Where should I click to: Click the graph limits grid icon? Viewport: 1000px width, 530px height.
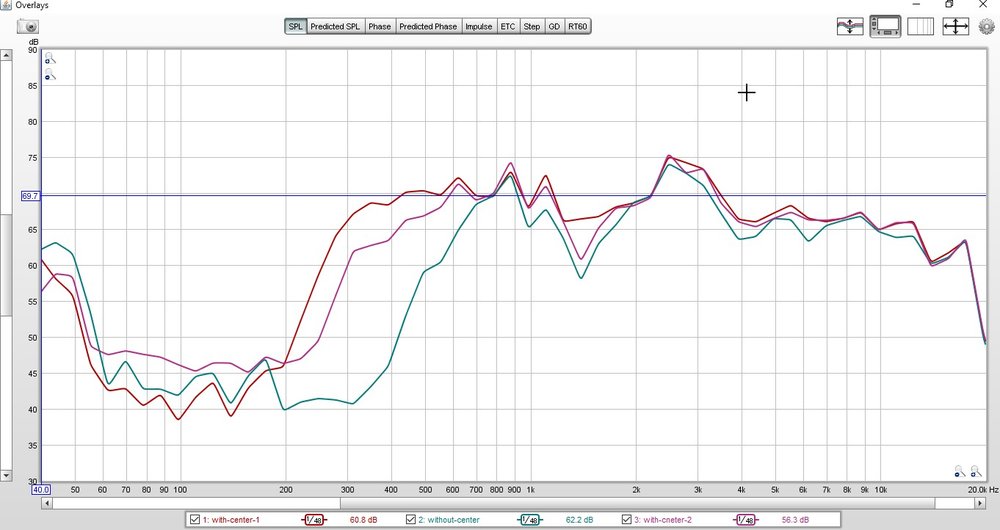pos(920,26)
